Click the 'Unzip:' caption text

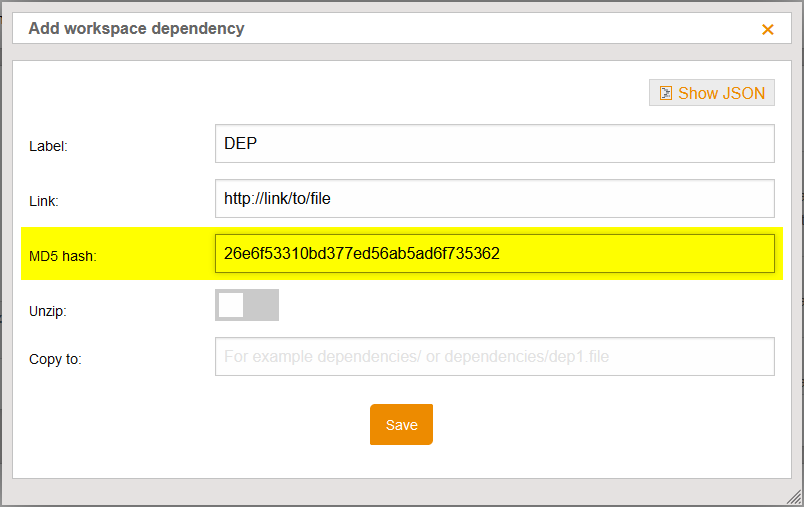point(48,311)
